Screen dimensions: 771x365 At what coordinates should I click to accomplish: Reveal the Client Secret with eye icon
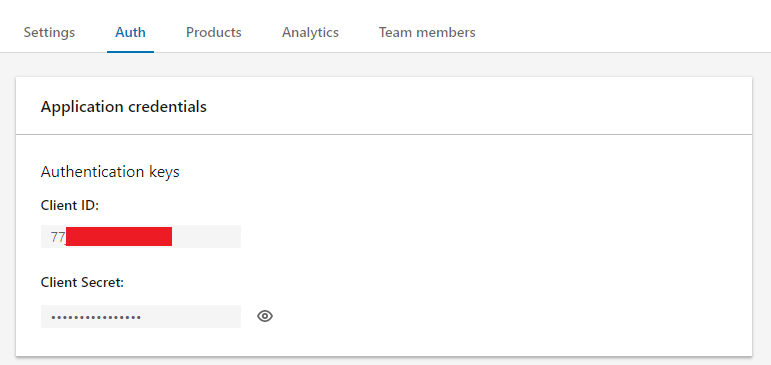pyautogui.click(x=265, y=316)
